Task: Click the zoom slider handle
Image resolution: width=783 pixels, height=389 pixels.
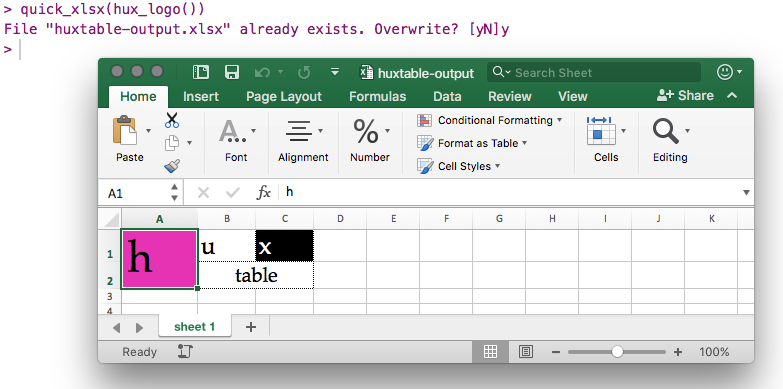Action: pyautogui.click(x=617, y=352)
